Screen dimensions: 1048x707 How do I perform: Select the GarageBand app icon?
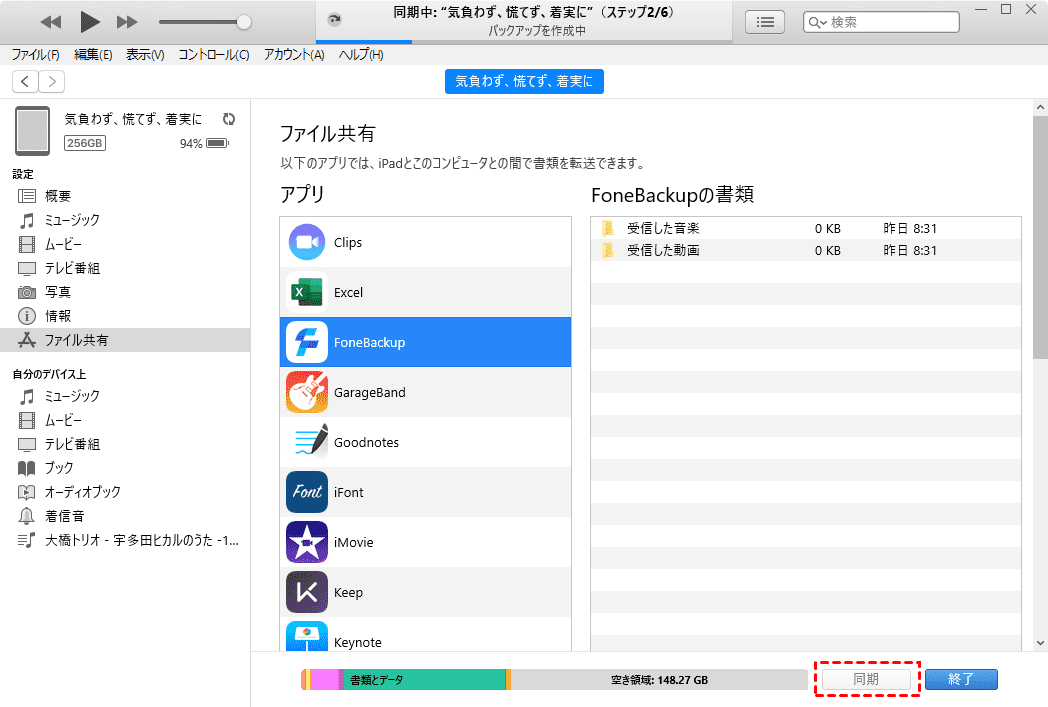coord(307,392)
